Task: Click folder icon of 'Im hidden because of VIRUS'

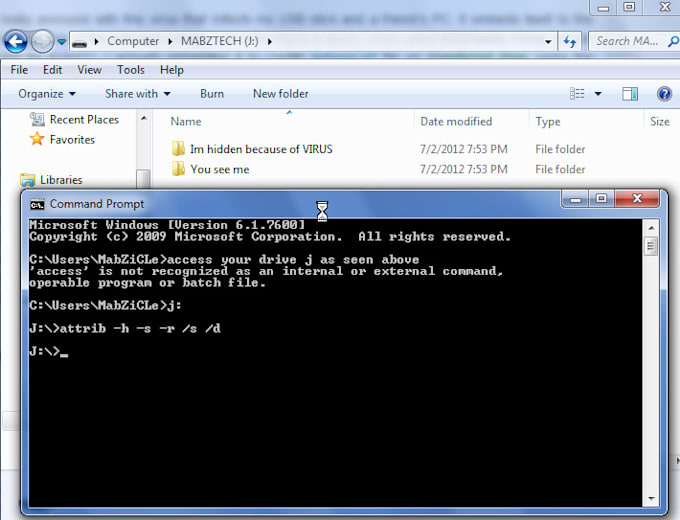Action: click(178, 149)
